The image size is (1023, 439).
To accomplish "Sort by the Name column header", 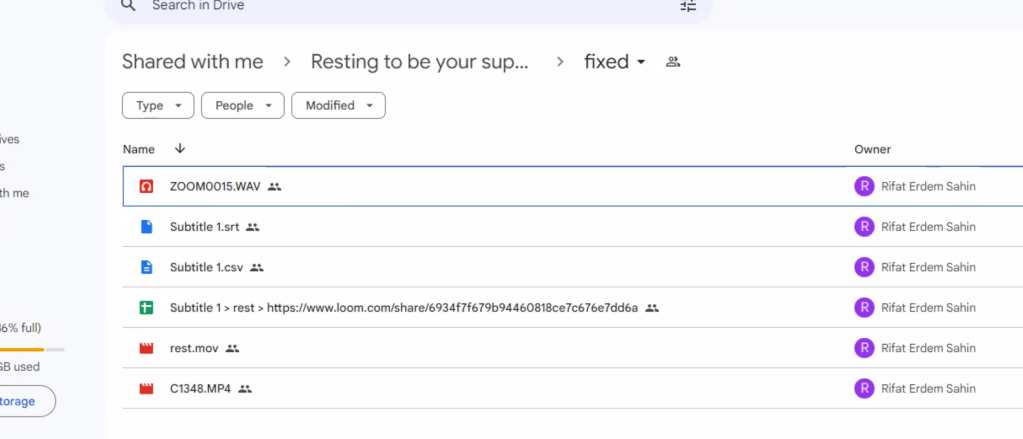I will pyautogui.click(x=138, y=149).
